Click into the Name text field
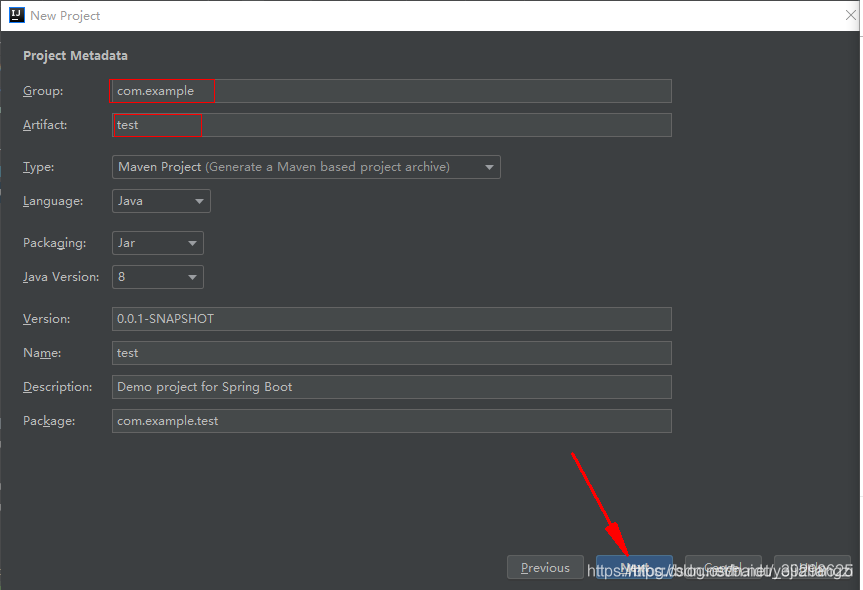This screenshot has width=863, height=590. pyautogui.click(x=391, y=353)
